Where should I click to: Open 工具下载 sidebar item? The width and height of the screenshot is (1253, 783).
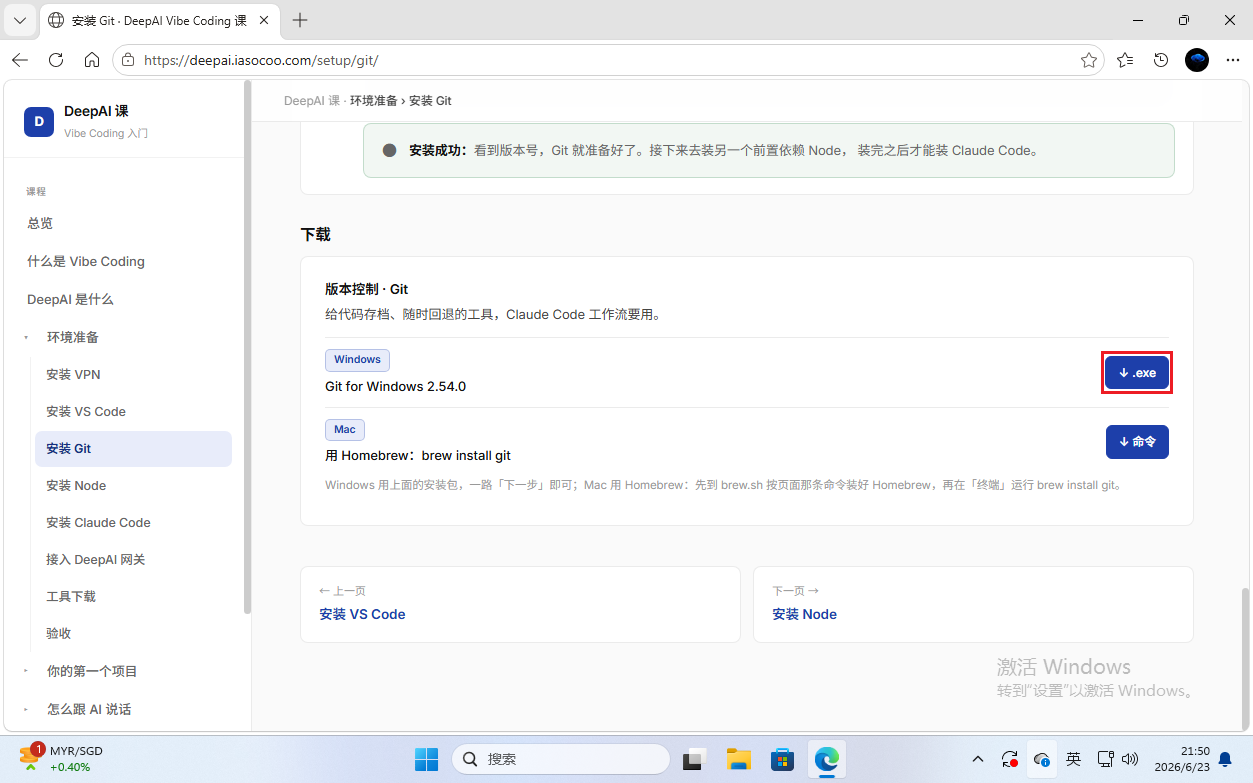tap(71, 596)
